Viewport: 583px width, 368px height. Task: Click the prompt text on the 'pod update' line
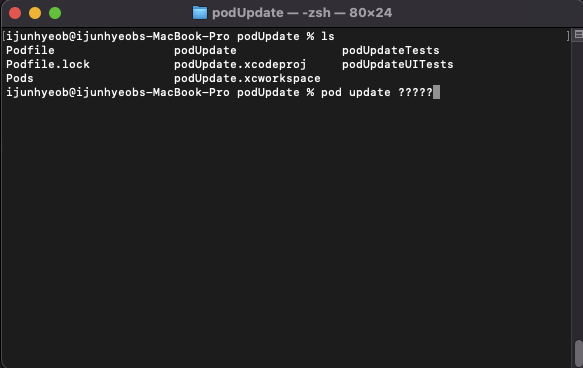point(160,92)
